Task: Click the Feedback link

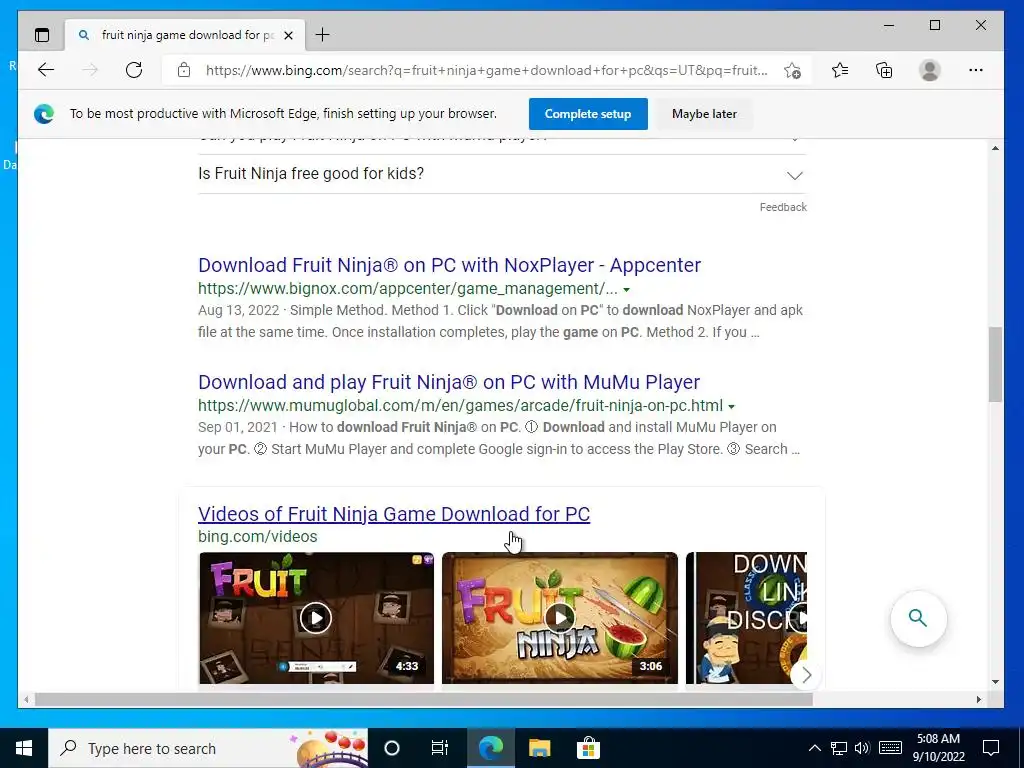Action: point(783,207)
